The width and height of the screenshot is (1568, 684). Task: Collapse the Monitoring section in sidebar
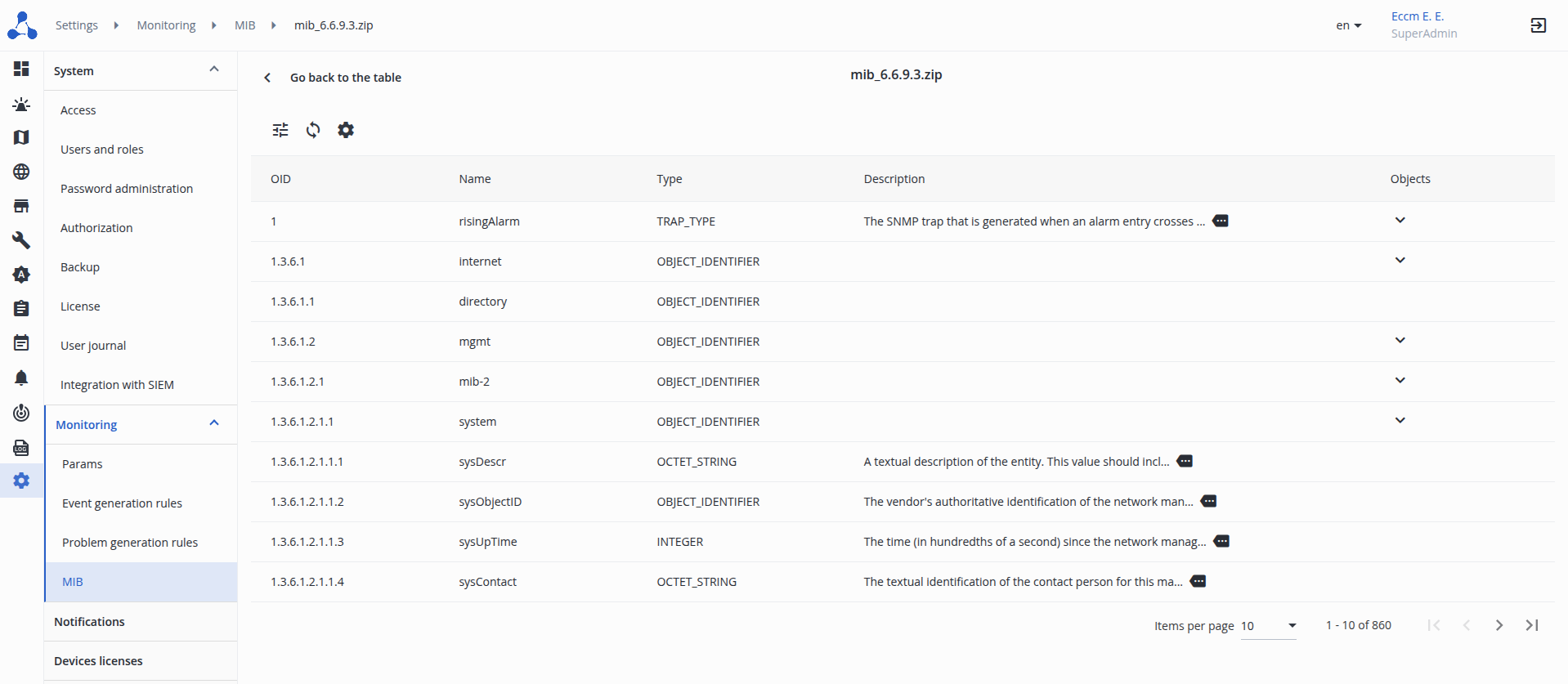tap(214, 423)
